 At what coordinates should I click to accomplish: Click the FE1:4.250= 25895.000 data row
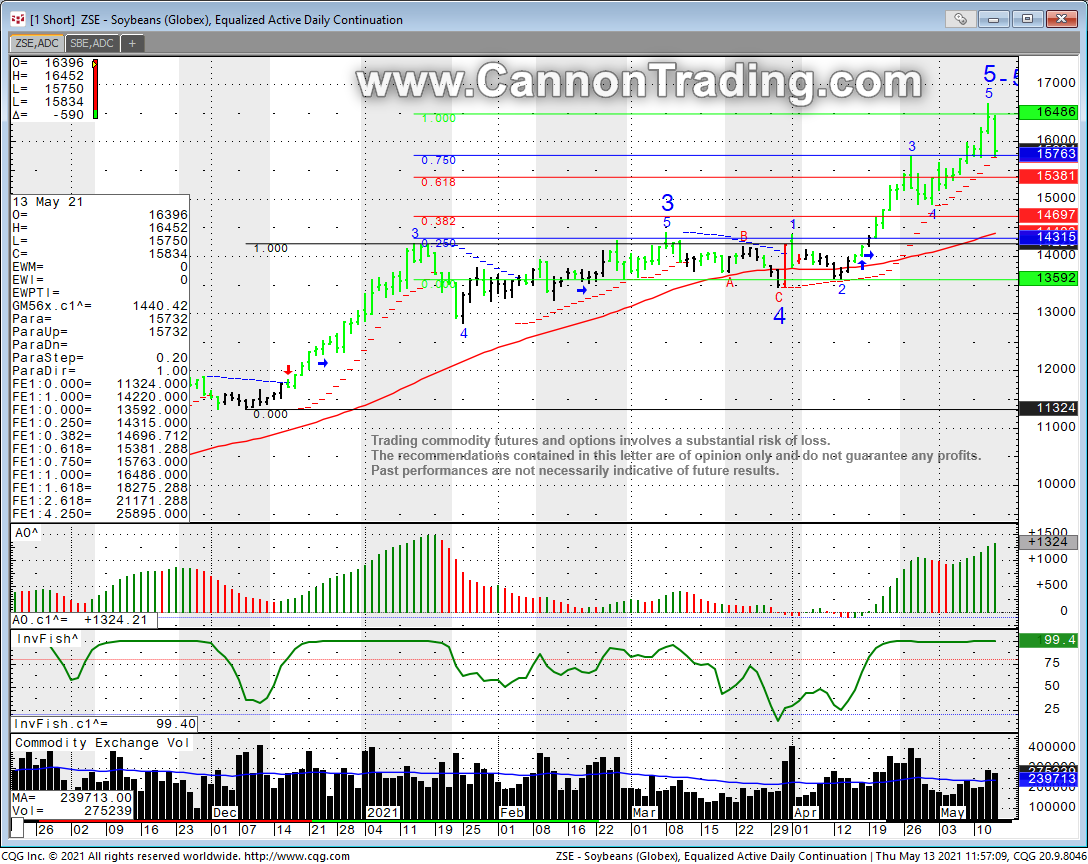point(100,514)
